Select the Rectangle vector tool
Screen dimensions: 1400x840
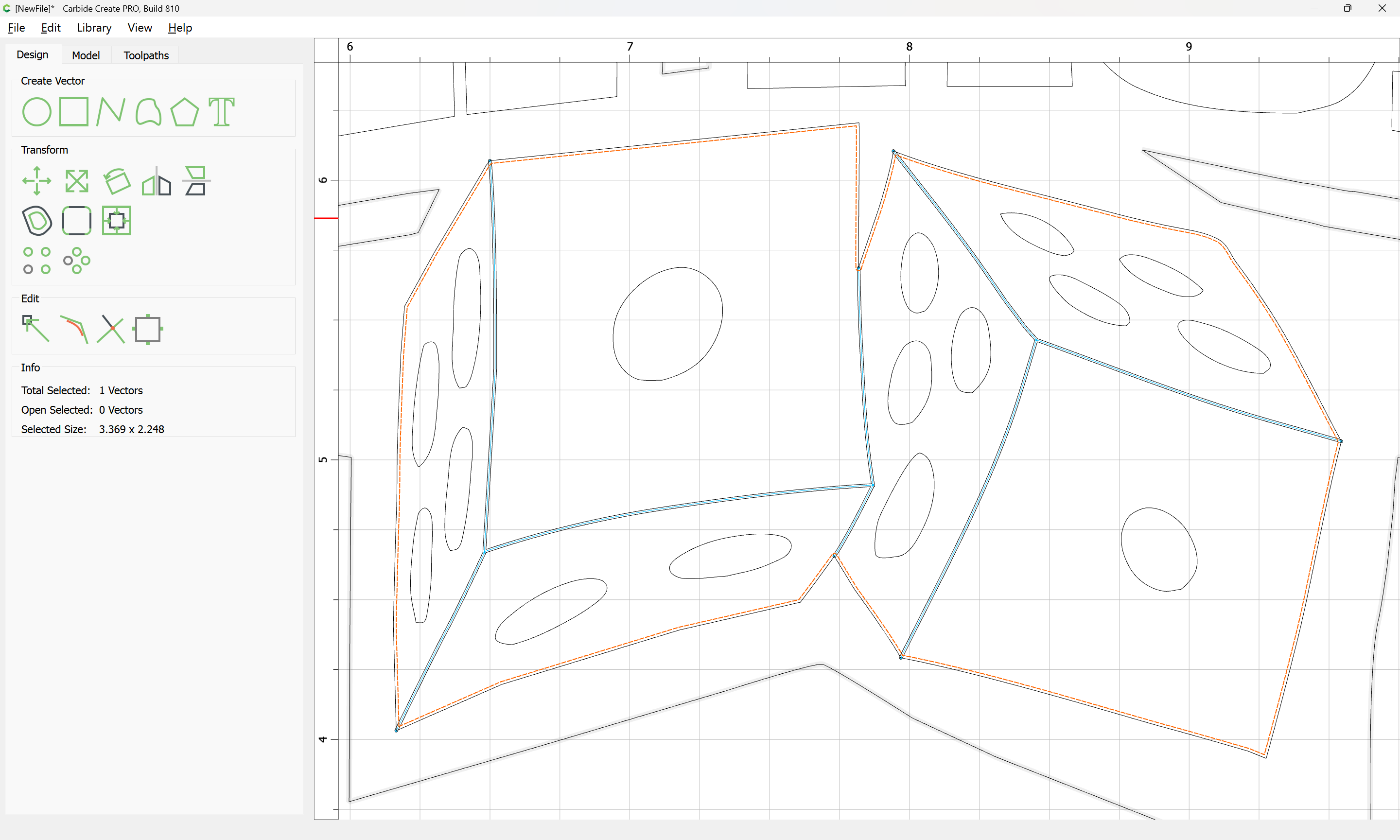73,111
